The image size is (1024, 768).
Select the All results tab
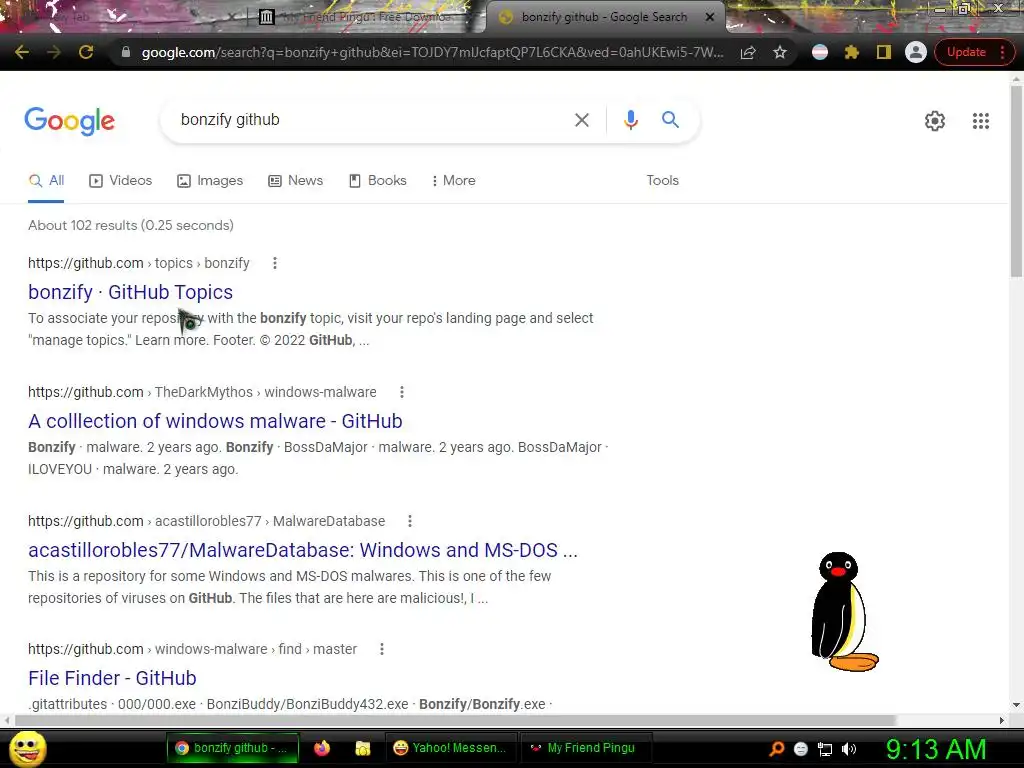(46, 181)
